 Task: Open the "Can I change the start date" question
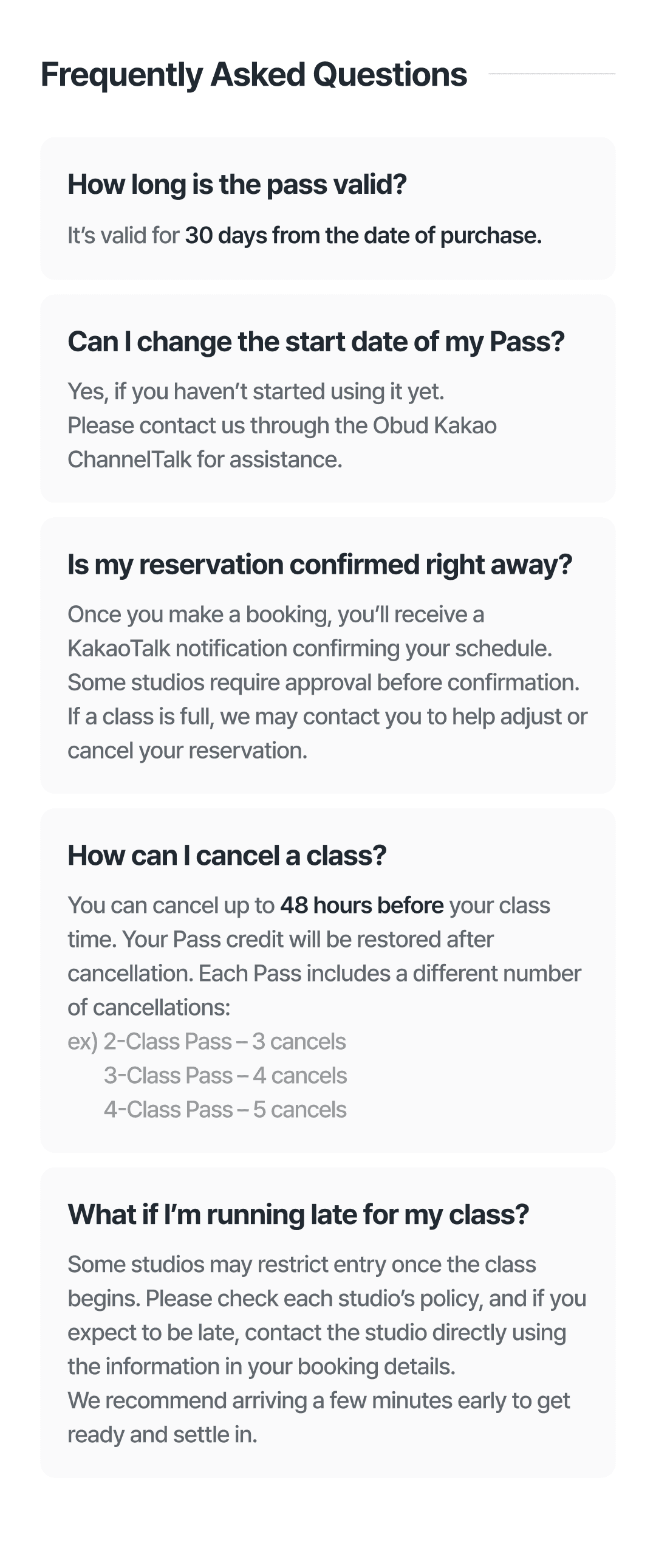point(316,342)
